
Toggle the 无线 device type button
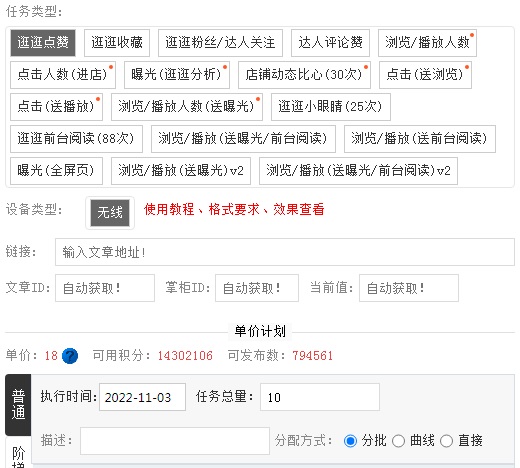pyautogui.click(x=110, y=213)
